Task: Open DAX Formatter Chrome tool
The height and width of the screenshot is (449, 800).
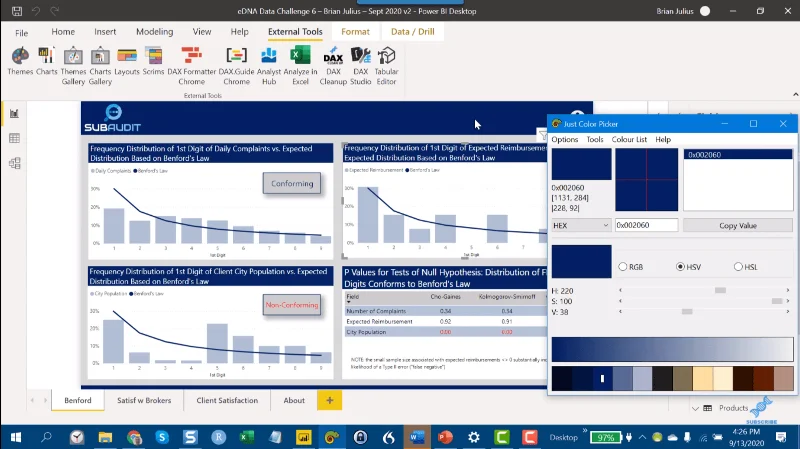Action: click(191, 66)
